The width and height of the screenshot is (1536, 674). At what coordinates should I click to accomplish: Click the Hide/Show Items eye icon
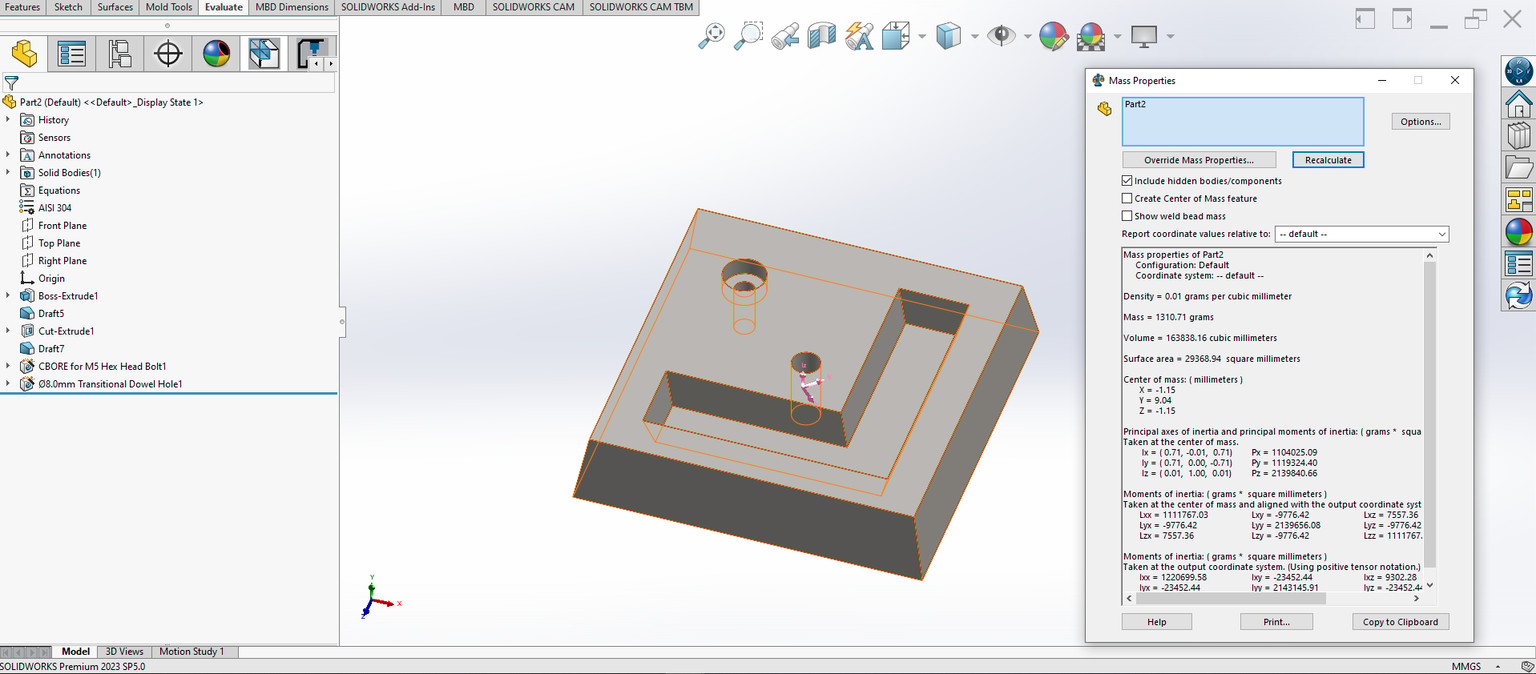pyautogui.click(x=1001, y=36)
